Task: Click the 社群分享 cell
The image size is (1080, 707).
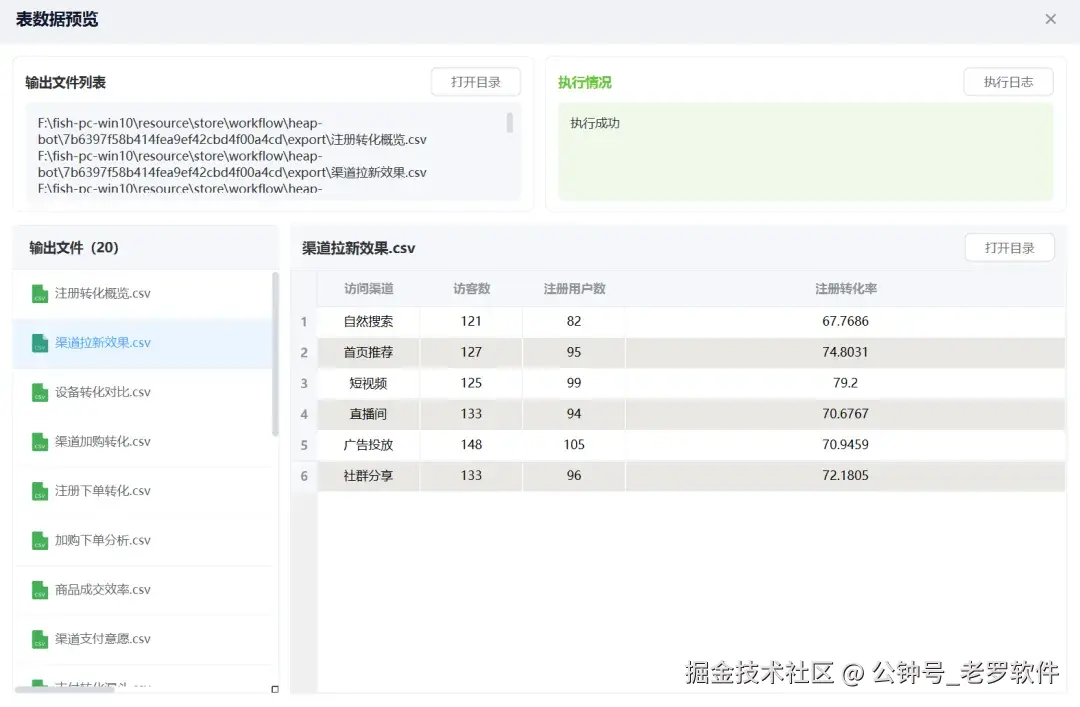Action: point(368,476)
